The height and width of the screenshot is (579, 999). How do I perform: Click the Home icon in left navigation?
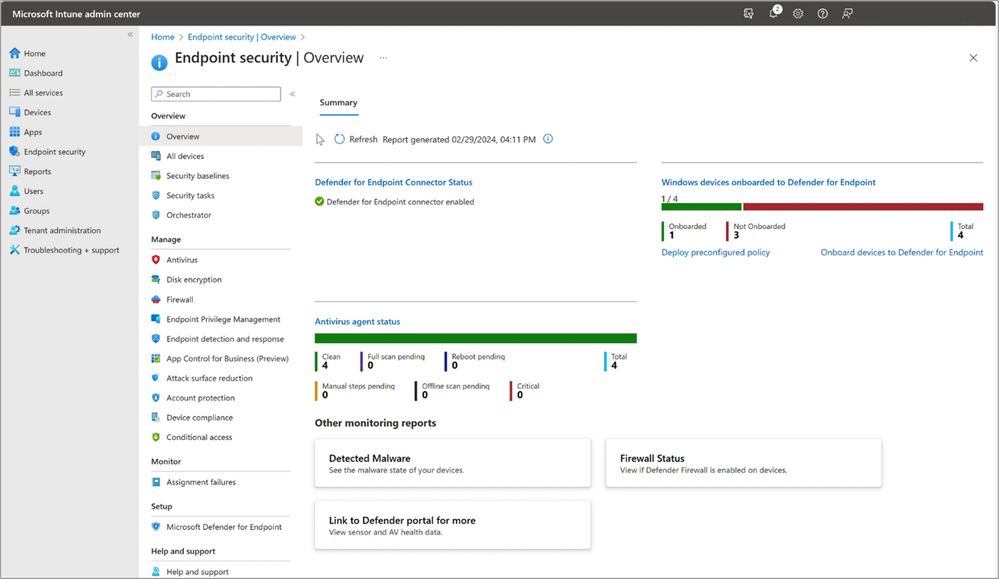point(15,53)
